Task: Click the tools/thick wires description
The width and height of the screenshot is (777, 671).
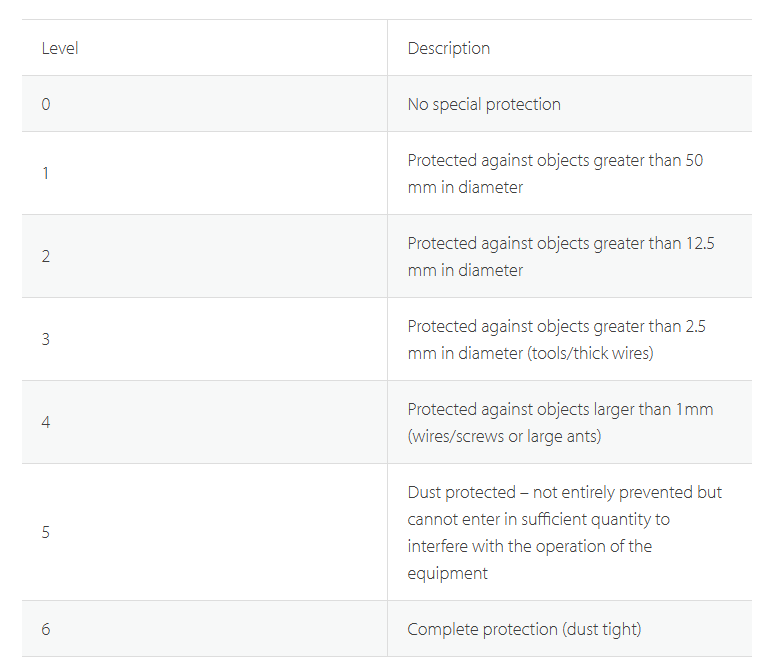Action: 556,339
